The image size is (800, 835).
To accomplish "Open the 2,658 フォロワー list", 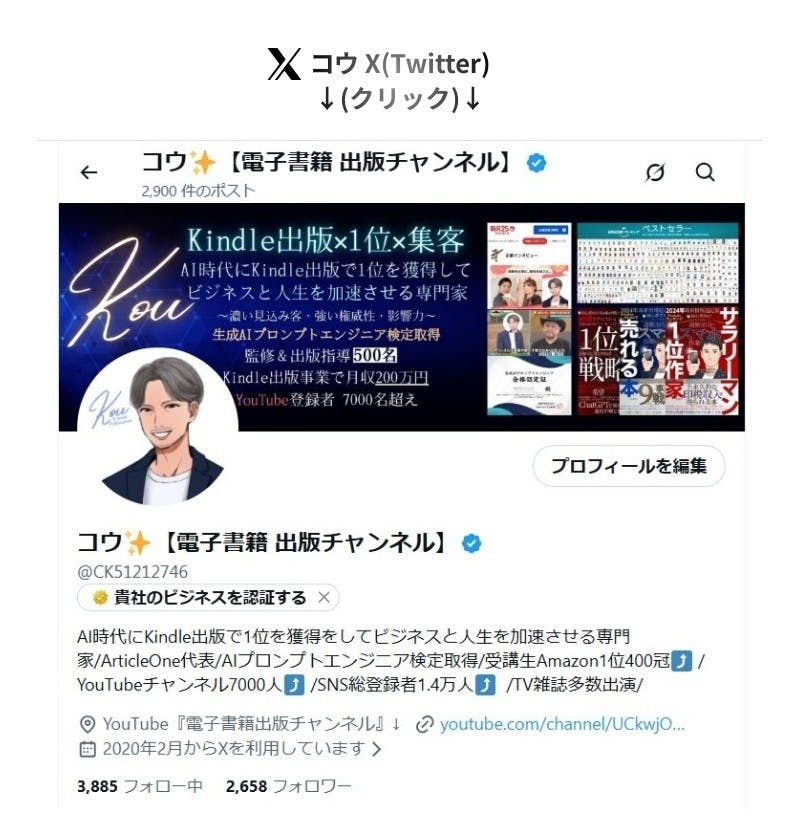I will click(x=289, y=786).
